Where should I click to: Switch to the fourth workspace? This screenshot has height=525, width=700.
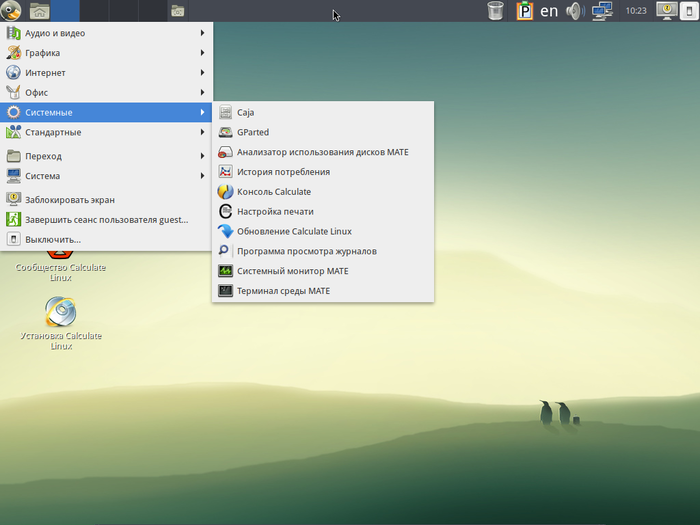click(x=153, y=11)
